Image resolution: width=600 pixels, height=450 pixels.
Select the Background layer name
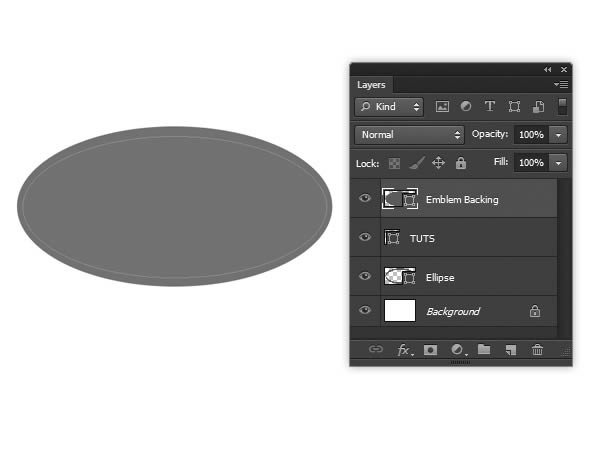453,311
